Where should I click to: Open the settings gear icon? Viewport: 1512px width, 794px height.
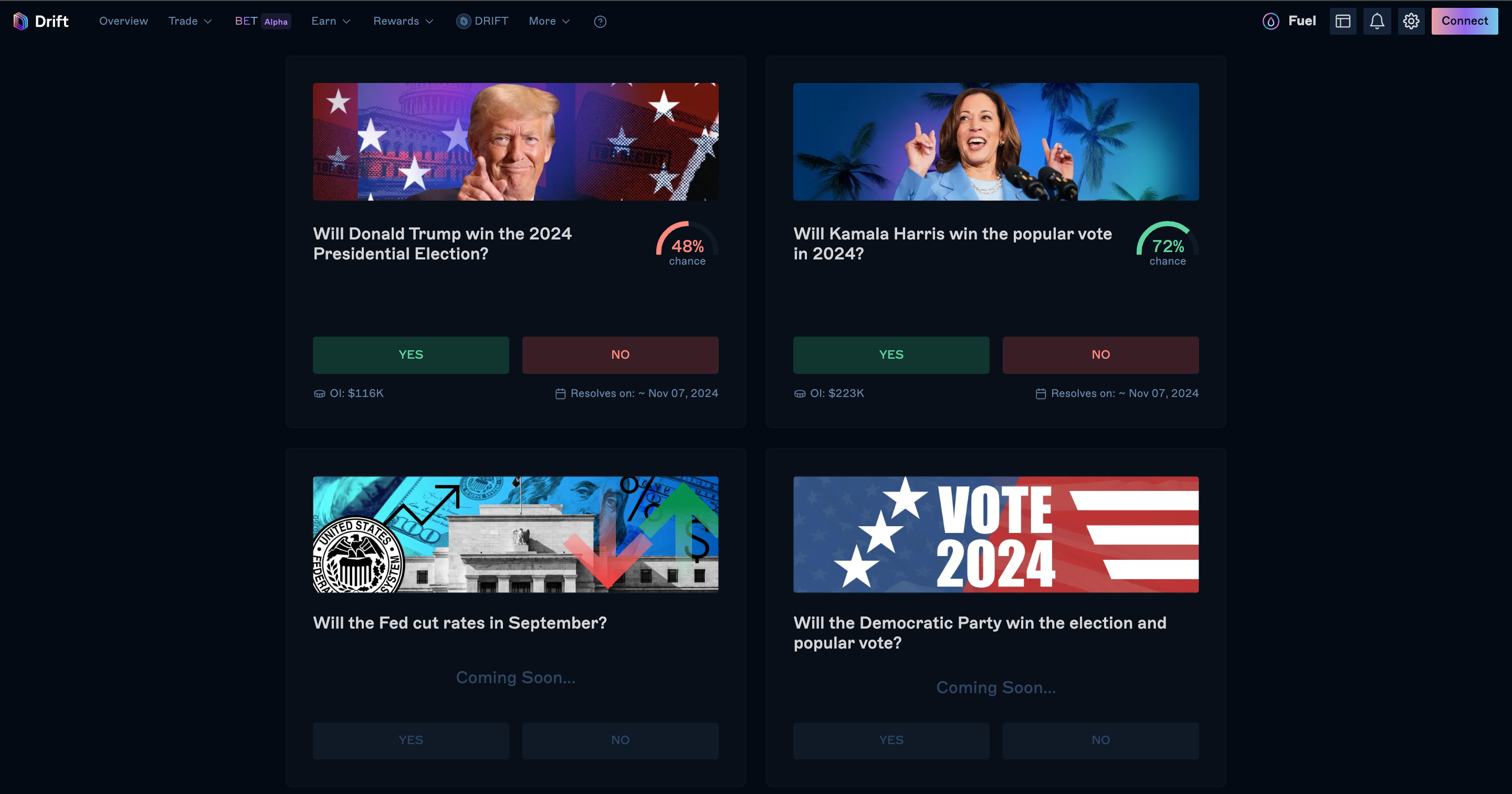(1411, 22)
